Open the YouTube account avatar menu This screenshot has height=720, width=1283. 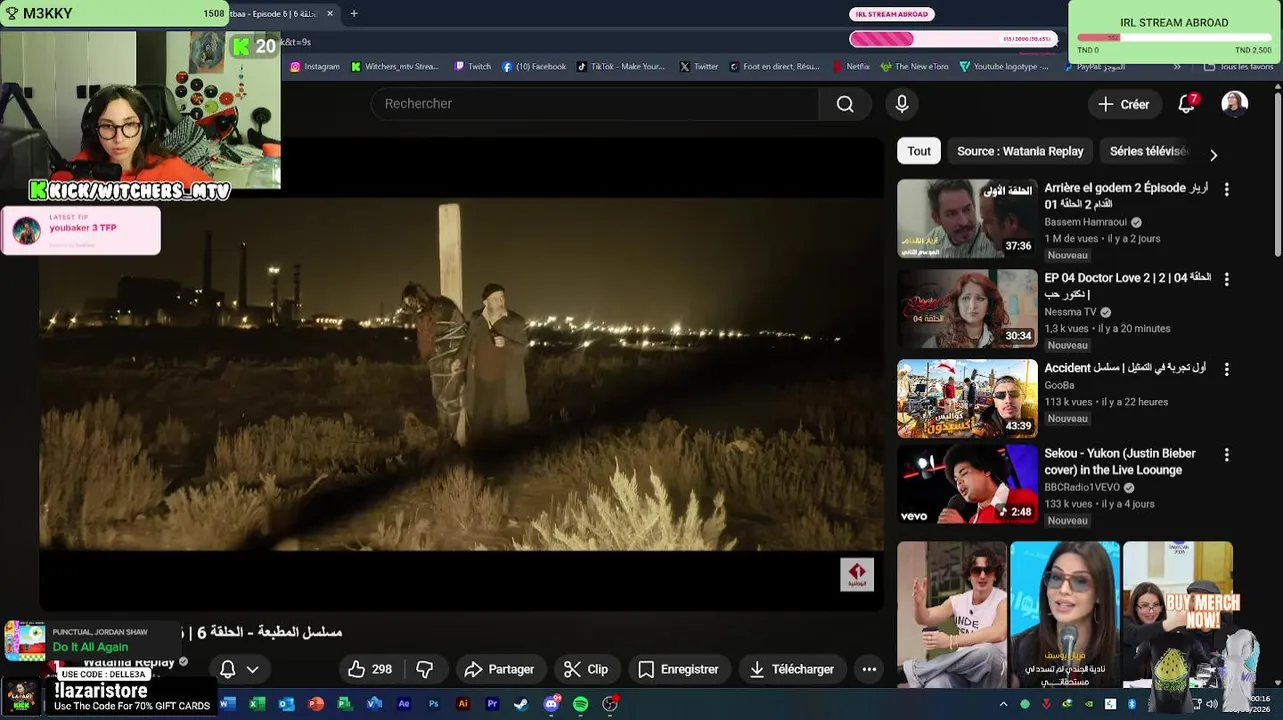point(1235,104)
